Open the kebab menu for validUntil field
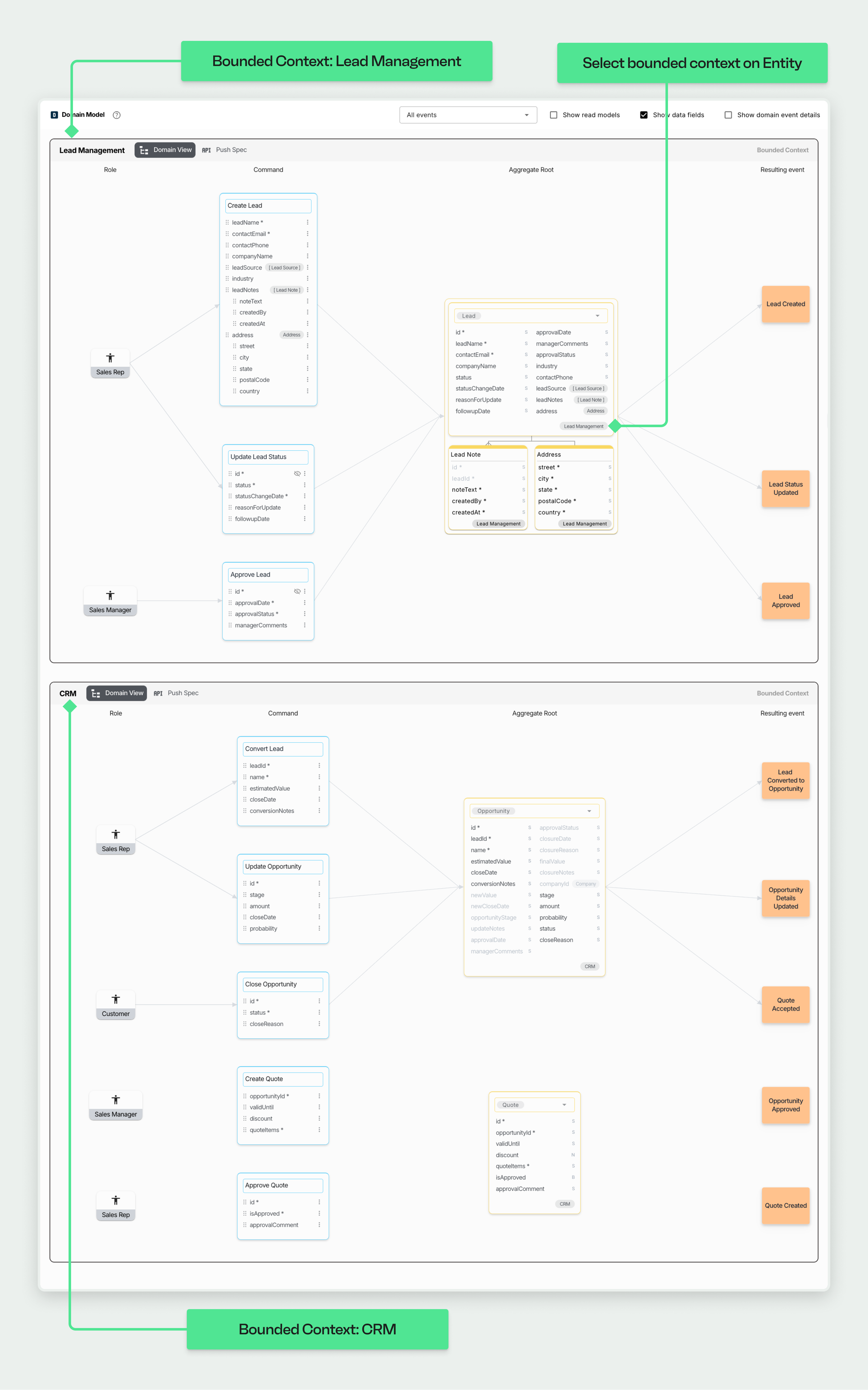 pyautogui.click(x=320, y=1107)
